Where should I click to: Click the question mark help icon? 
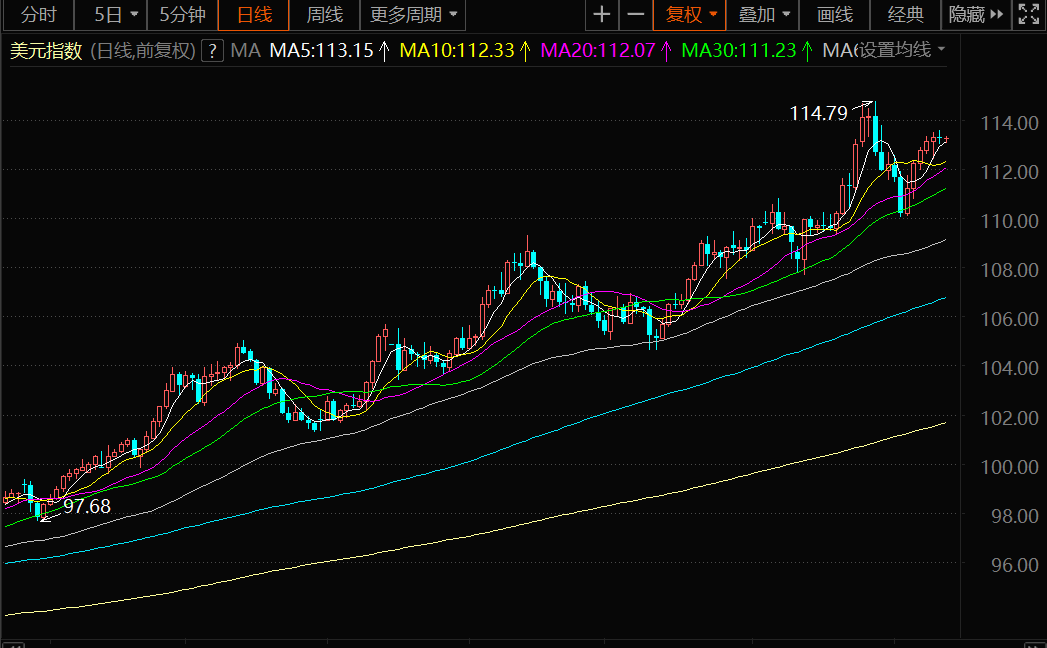pos(211,51)
